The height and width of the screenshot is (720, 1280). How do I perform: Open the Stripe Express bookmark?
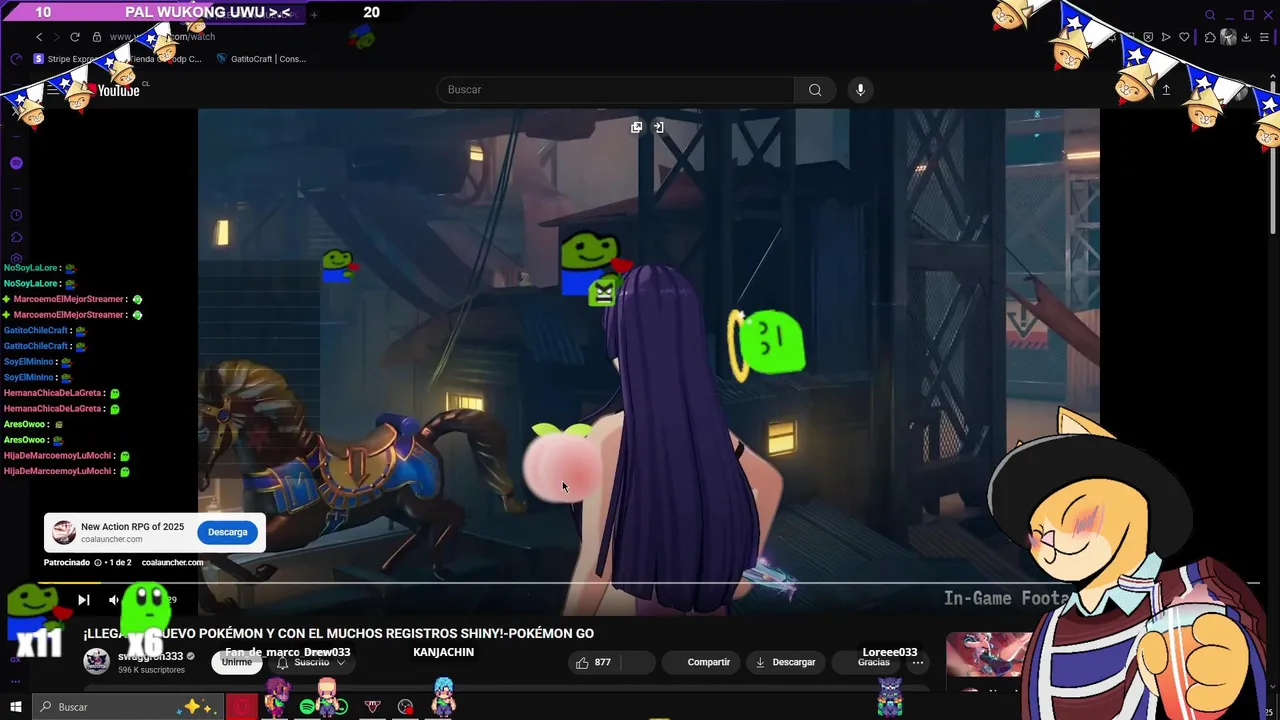(66, 59)
